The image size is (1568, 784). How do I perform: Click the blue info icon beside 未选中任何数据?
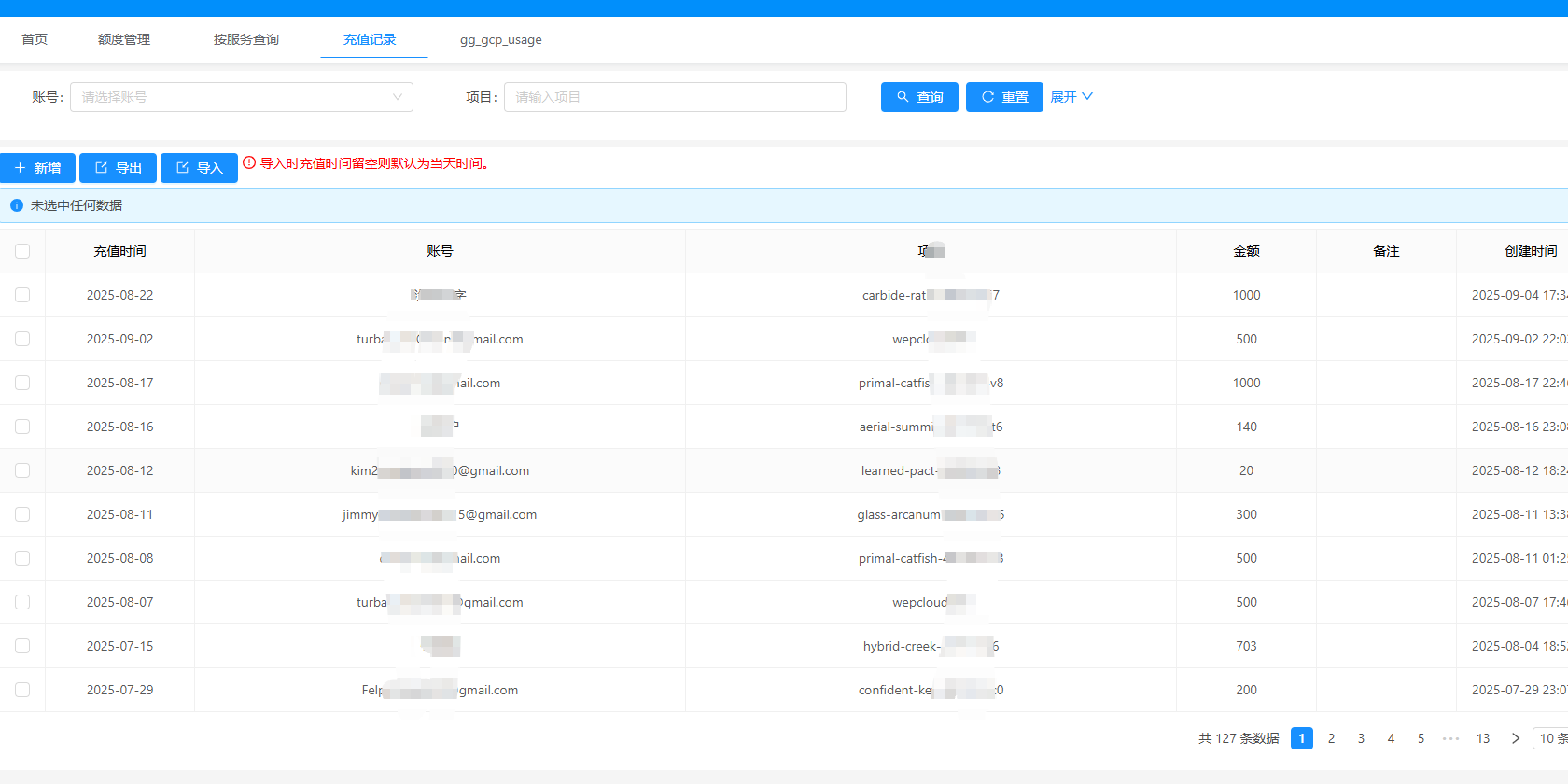[17, 205]
